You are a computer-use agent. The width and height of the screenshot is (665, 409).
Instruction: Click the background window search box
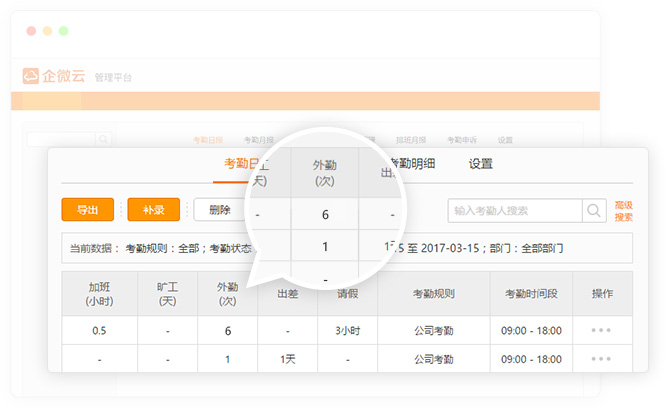[x=62, y=139]
